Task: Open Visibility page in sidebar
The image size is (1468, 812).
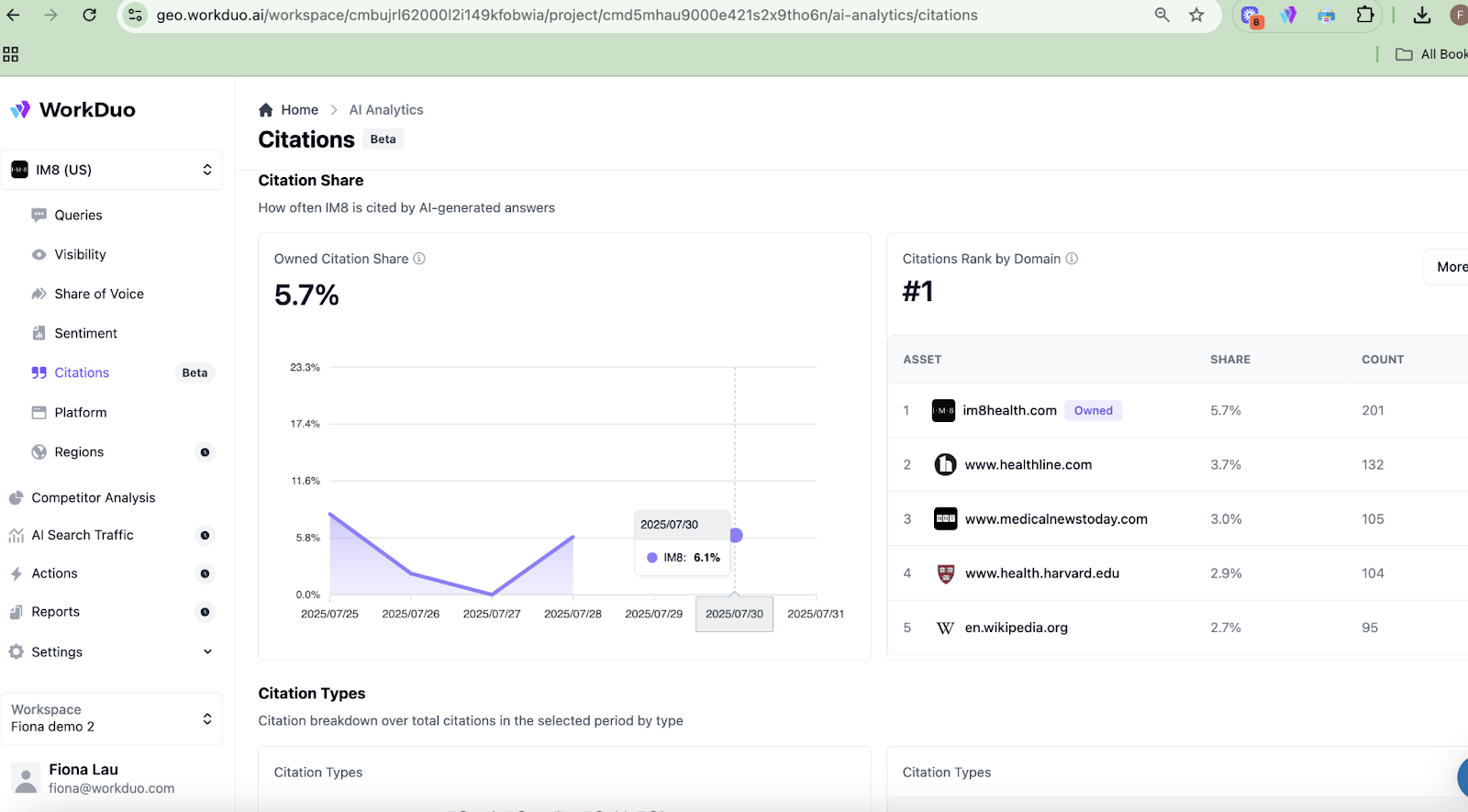Action: pos(80,254)
